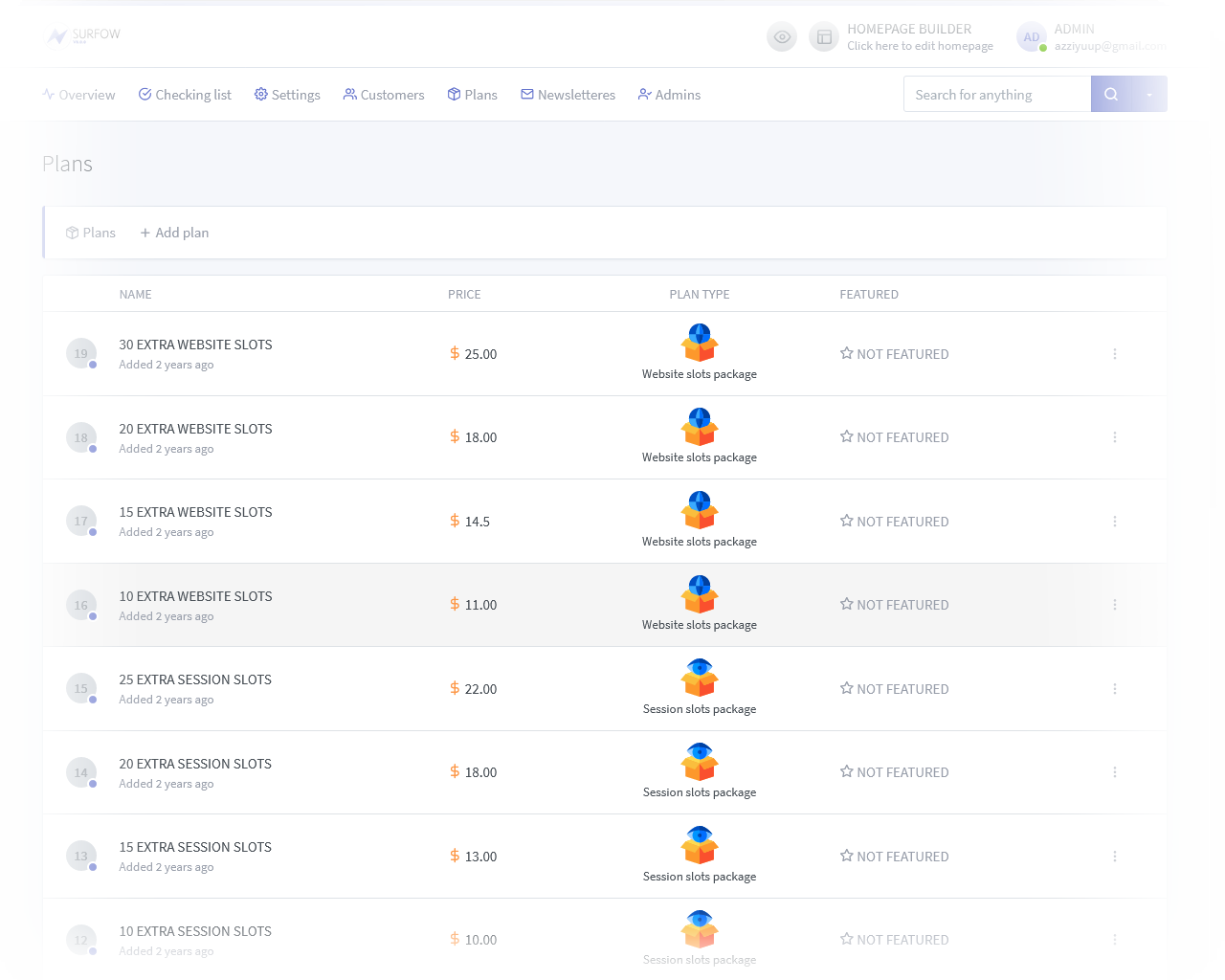Click the Surfow logo

84,35
